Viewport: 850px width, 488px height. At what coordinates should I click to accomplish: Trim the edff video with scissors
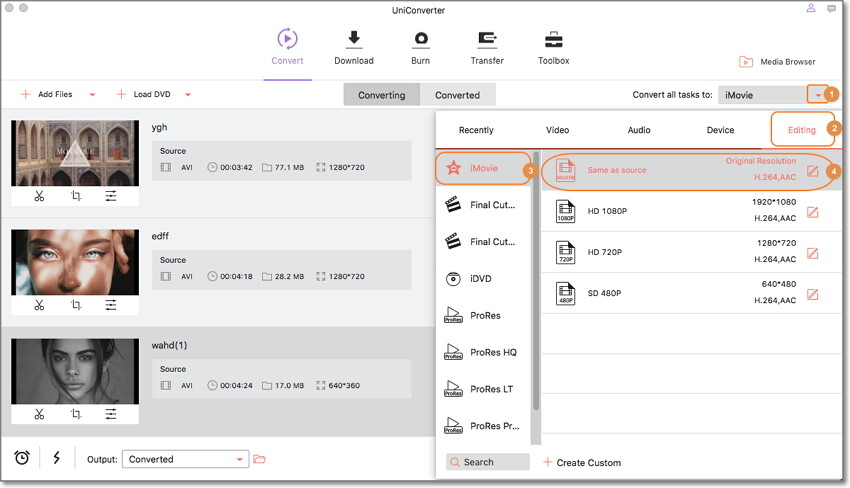(x=39, y=305)
